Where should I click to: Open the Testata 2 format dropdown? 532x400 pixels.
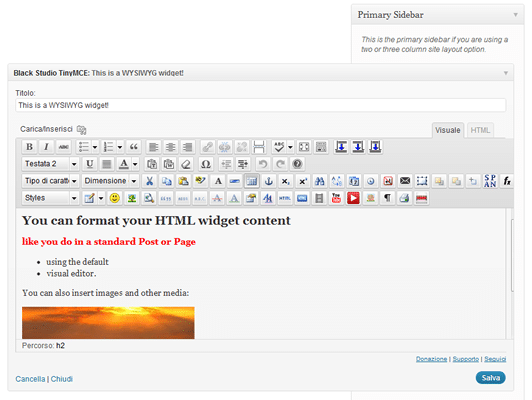click(x=50, y=164)
